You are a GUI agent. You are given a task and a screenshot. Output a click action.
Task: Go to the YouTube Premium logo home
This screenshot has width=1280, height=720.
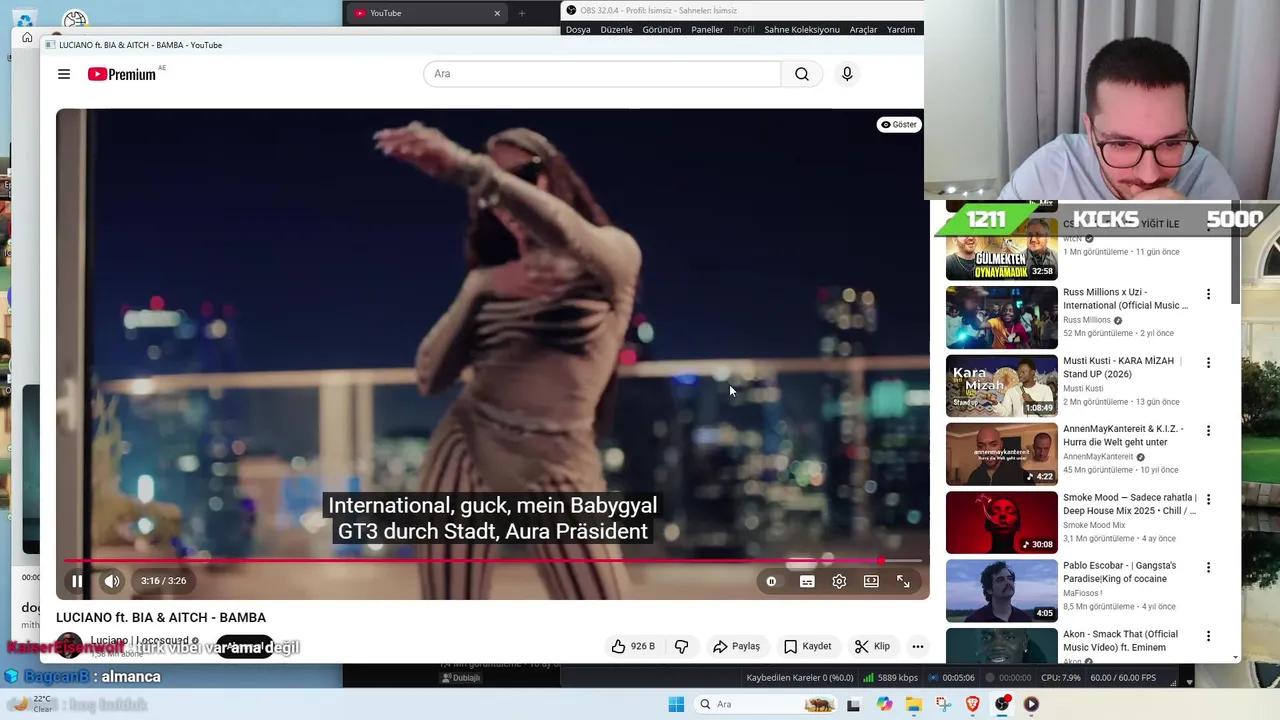122,74
